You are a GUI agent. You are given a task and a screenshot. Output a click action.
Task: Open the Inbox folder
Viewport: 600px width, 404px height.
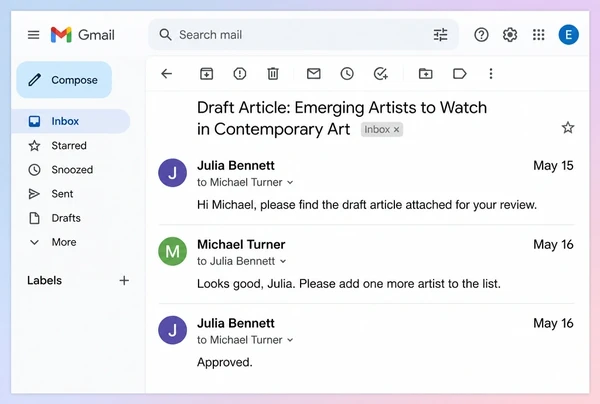71,121
